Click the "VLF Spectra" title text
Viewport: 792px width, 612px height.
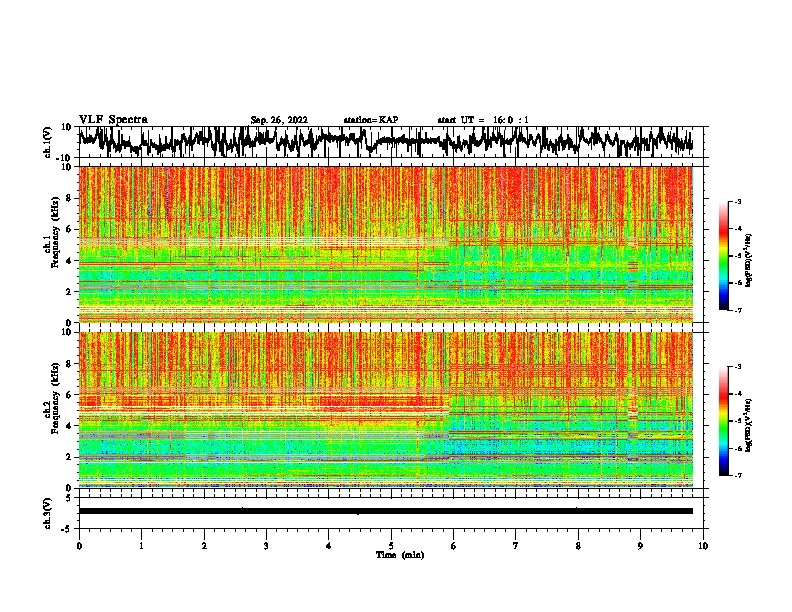click(x=113, y=120)
